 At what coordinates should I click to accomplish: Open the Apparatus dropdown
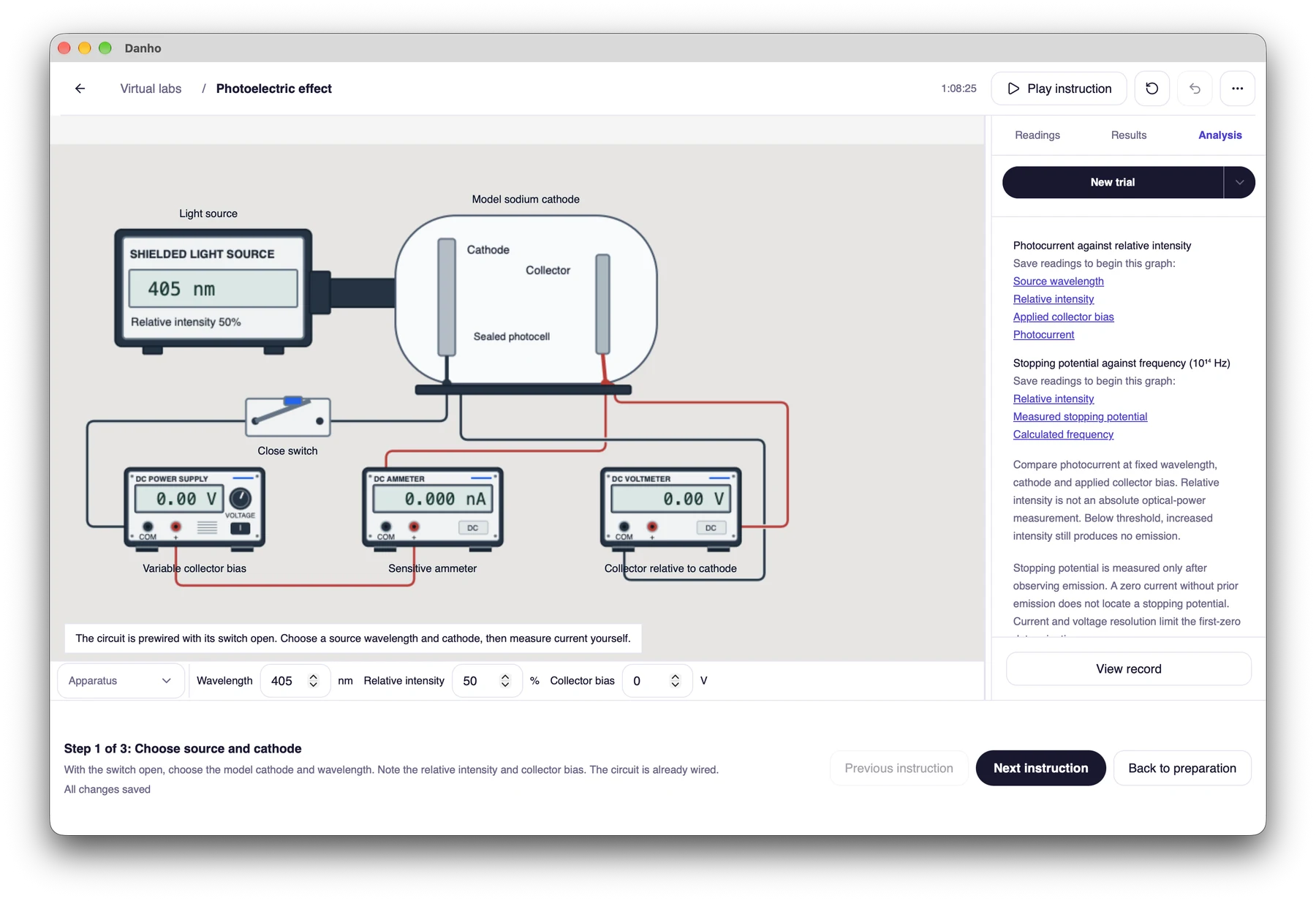coord(120,681)
